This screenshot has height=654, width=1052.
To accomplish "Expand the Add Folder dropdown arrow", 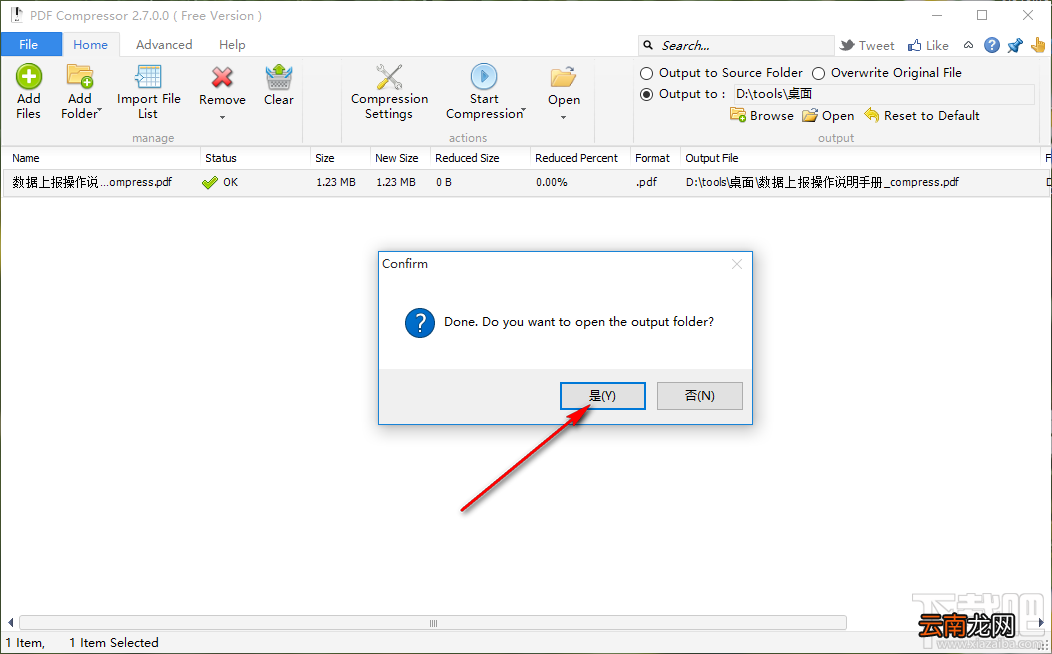I will click(x=99, y=109).
